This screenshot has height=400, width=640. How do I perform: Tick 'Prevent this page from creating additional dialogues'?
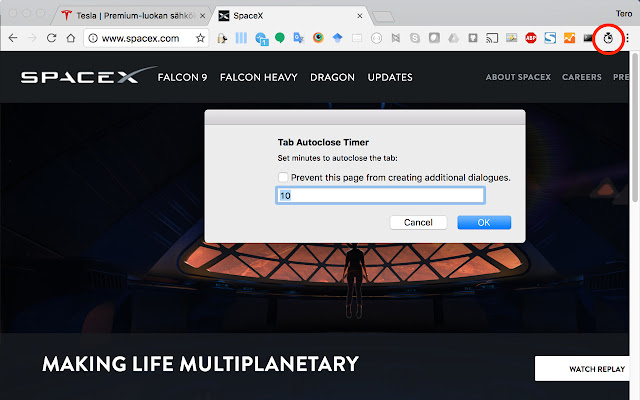(x=283, y=177)
